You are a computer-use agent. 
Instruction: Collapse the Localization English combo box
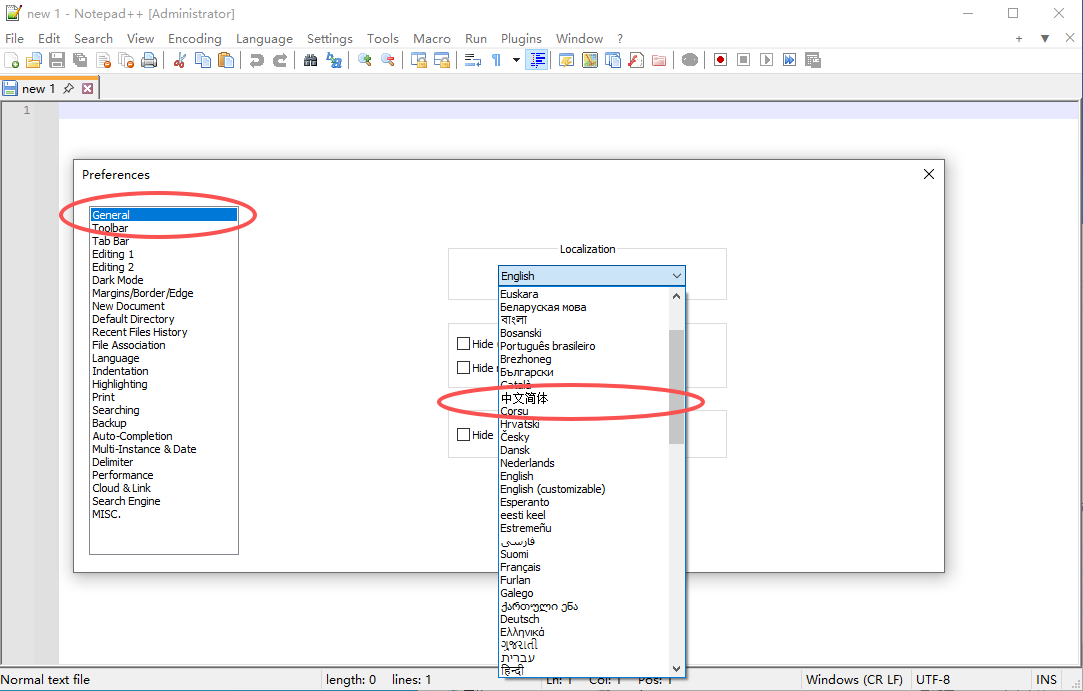coord(677,276)
